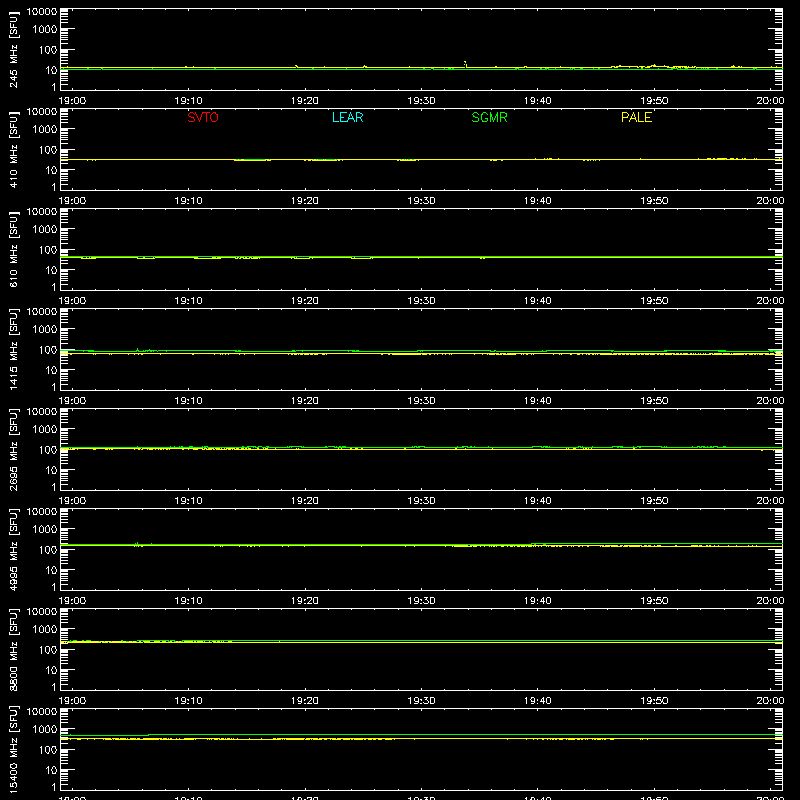The height and width of the screenshot is (800, 800).
Task: Click the 100 y-axis value of 245 MHz plot
Action: coord(48,50)
